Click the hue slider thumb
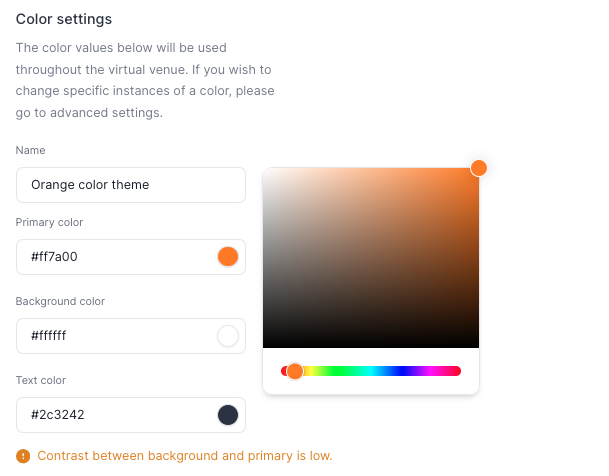The height and width of the screenshot is (476, 609). pos(295,371)
